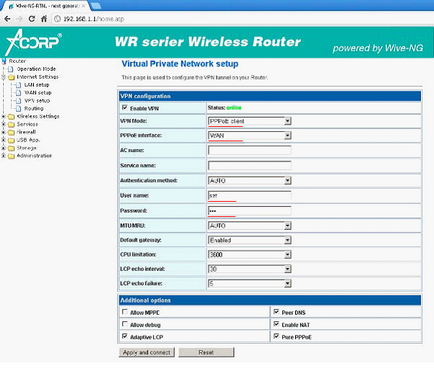The width and height of the screenshot is (434, 374).
Task: Close the browser tab
Action: point(83,6)
